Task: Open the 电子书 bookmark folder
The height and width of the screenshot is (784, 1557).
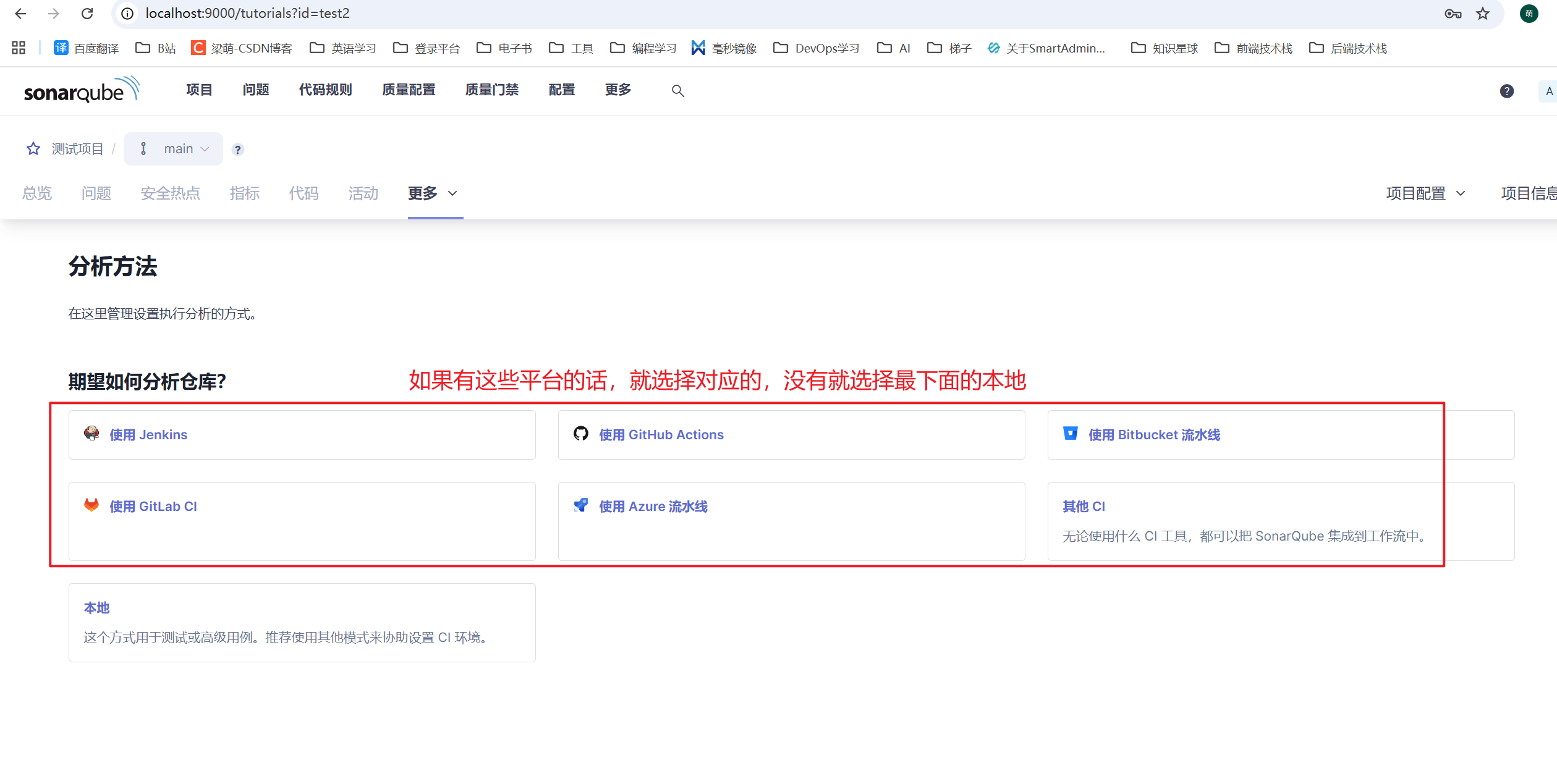Action: (504, 48)
